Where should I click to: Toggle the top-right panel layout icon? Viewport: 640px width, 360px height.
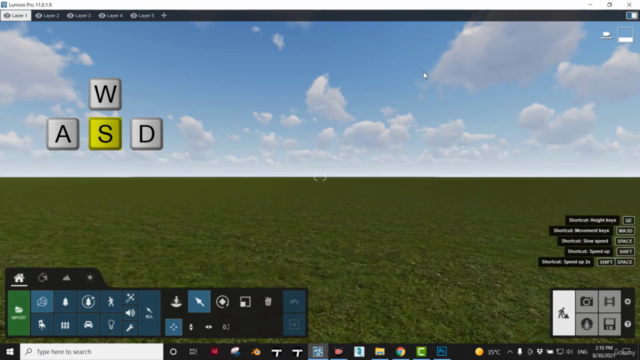coord(631,16)
